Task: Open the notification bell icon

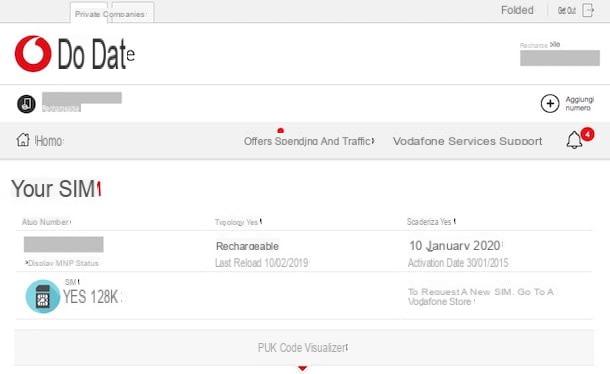Action: coord(574,140)
